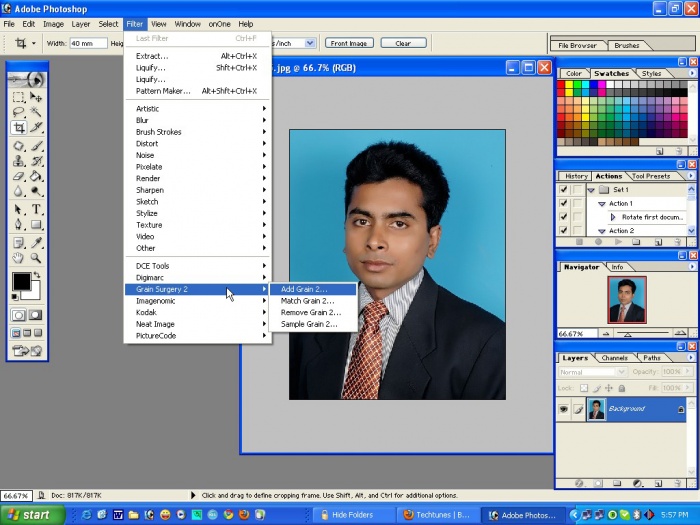Screen dimensions: 700x525
Task: Select the Lasso tool
Action: [18, 112]
